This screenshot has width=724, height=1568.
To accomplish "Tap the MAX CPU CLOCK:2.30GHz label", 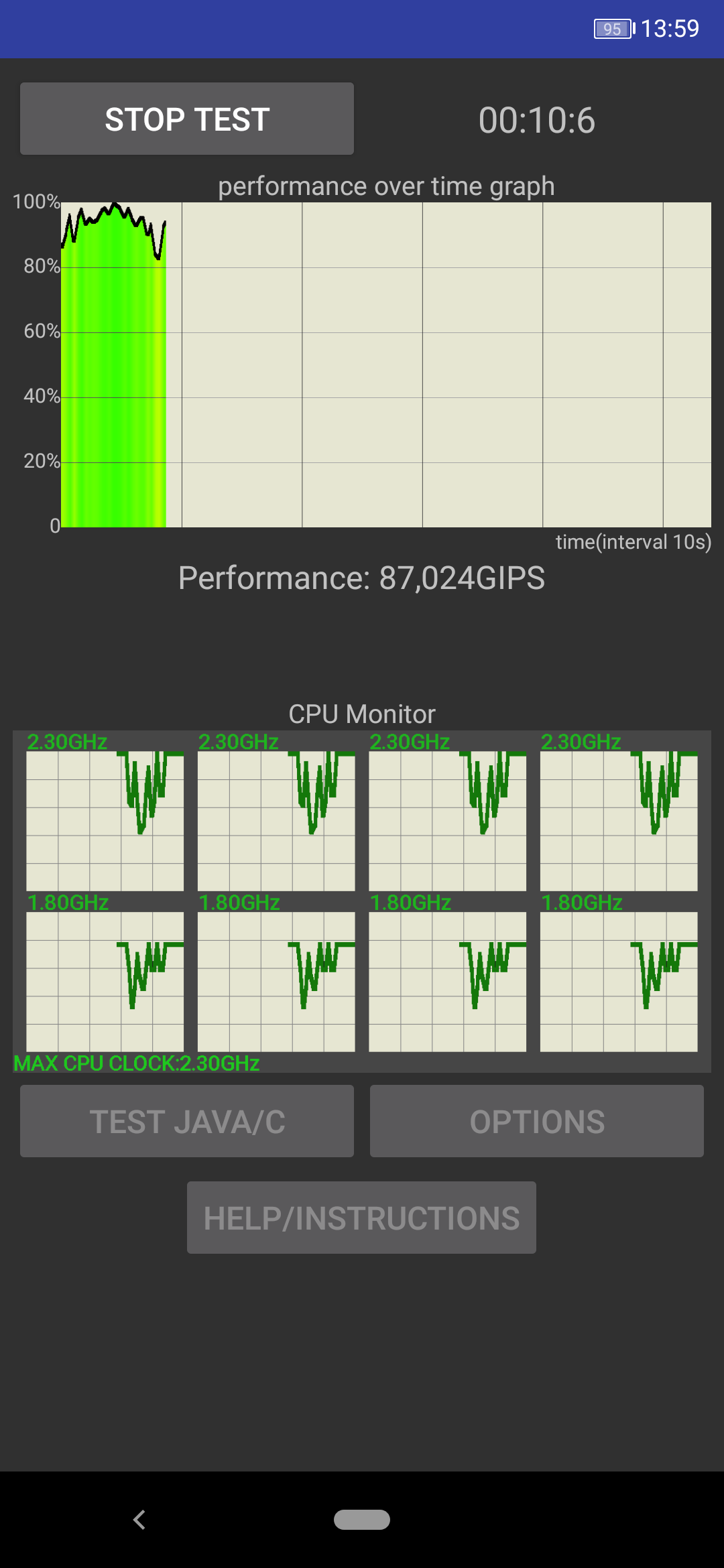I will click(x=137, y=1063).
